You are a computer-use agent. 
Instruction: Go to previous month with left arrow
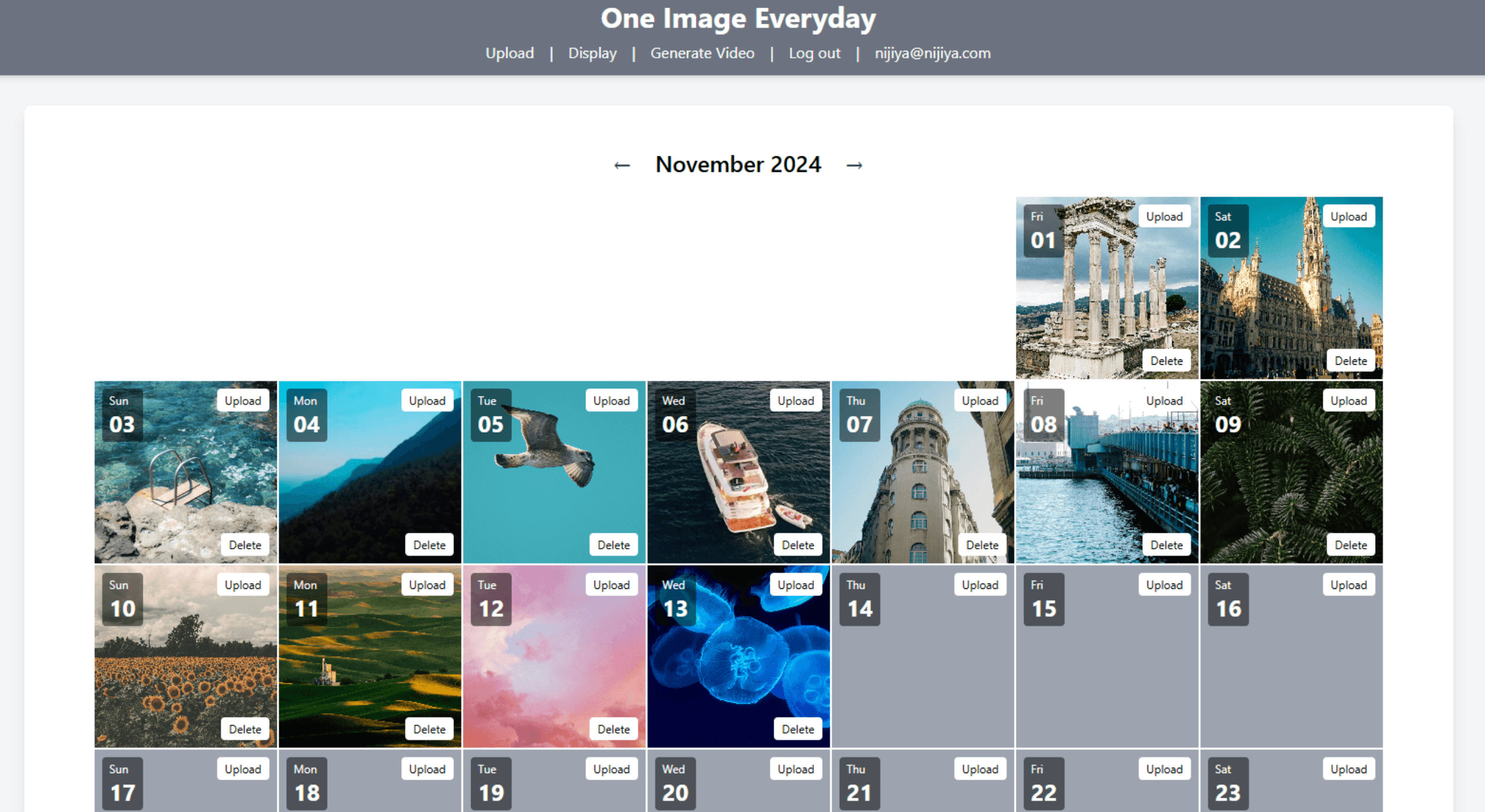tap(622, 165)
